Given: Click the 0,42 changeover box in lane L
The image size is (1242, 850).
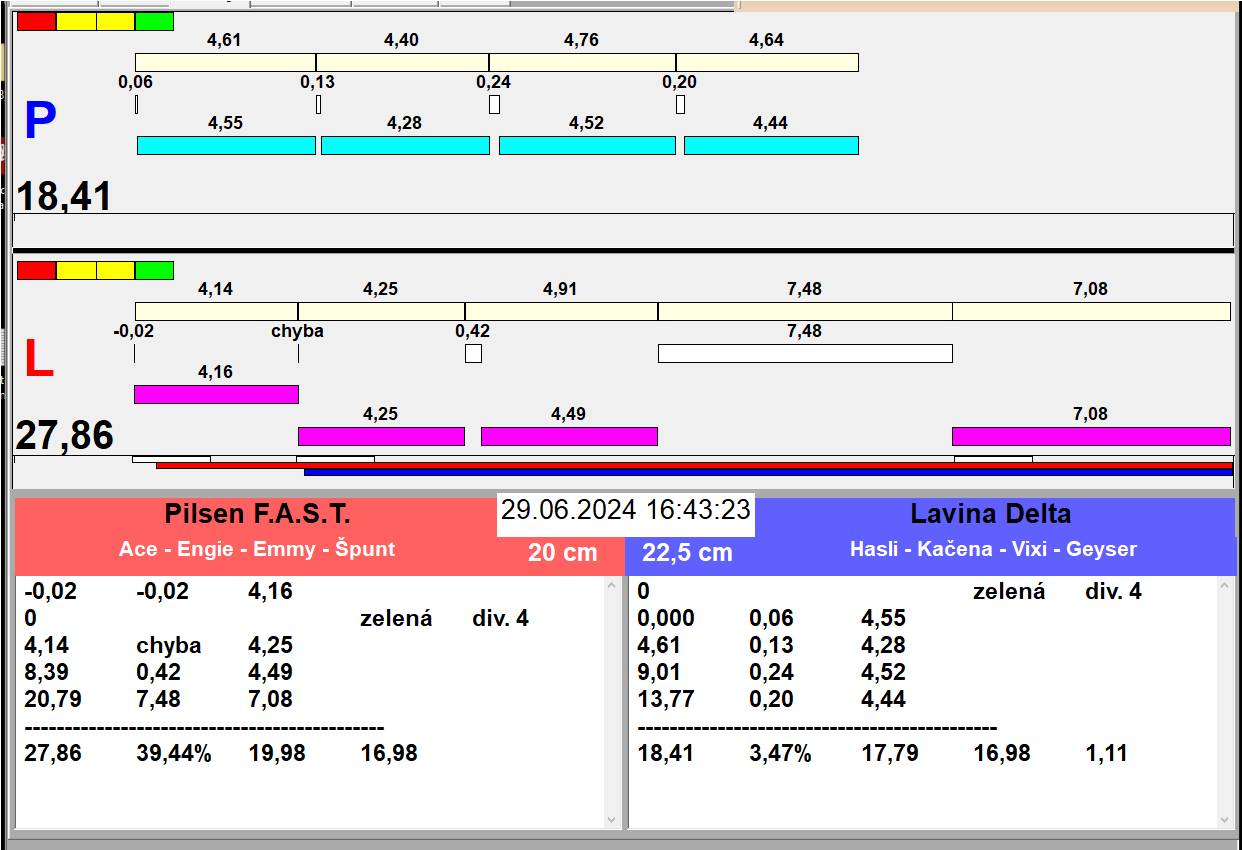Looking at the screenshot, I should tap(473, 353).
